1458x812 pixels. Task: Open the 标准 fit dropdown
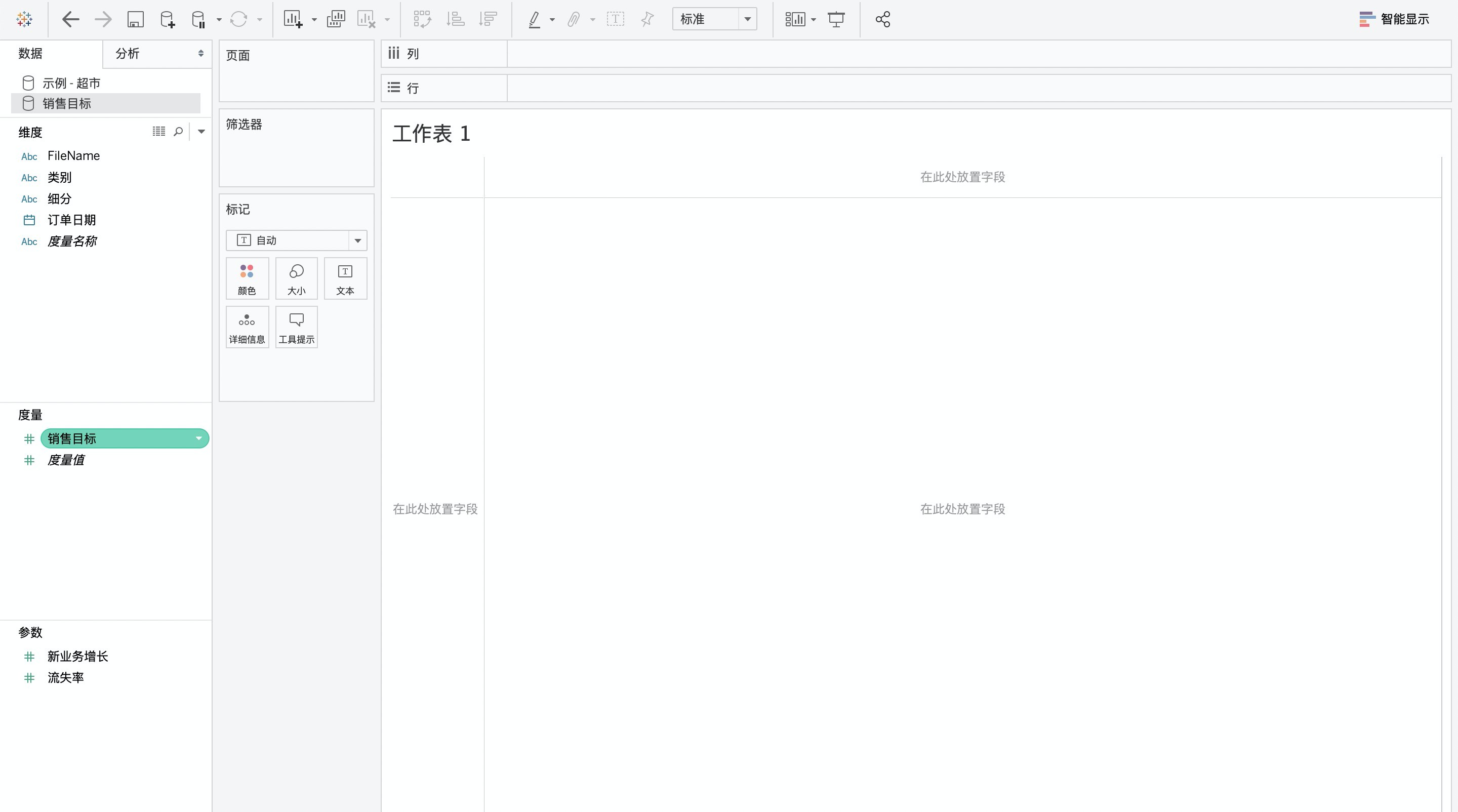point(747,19)
